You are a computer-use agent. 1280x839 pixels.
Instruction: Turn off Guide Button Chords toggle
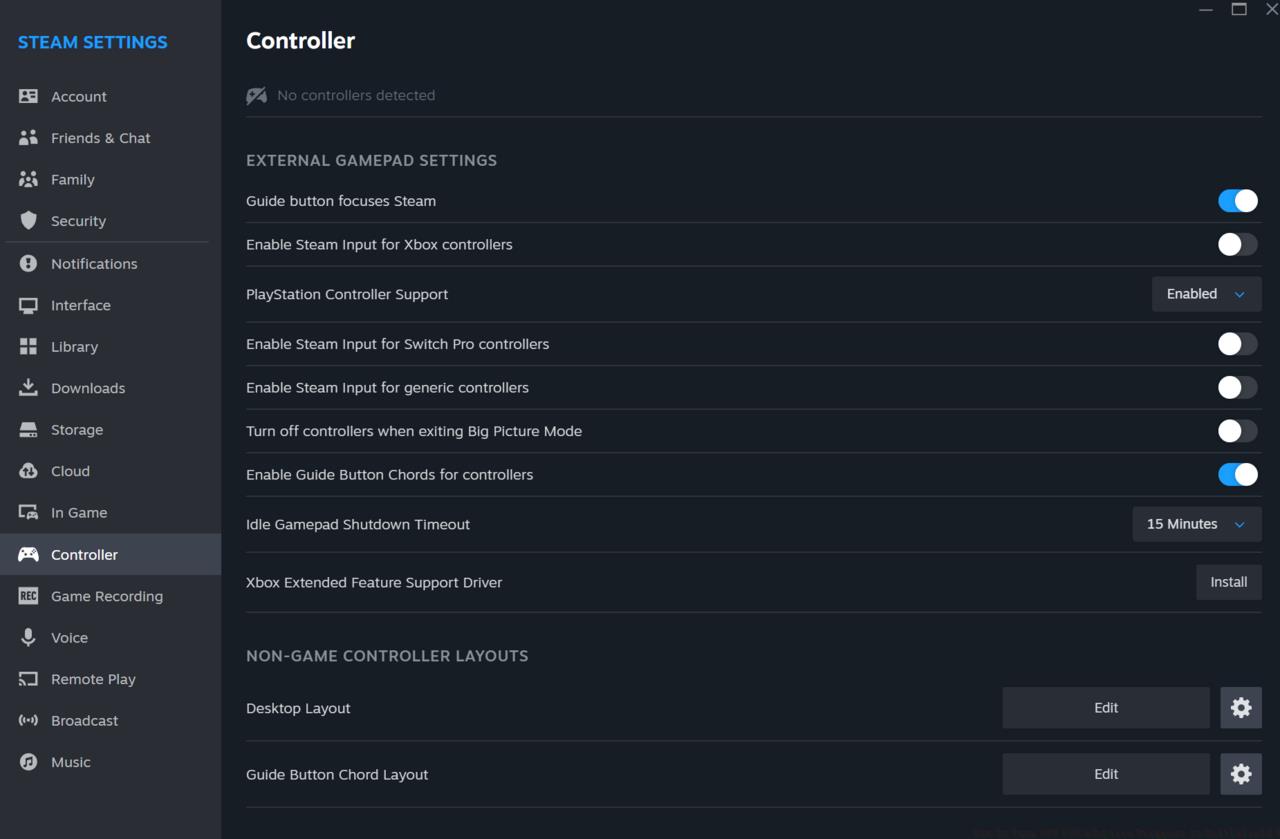coord(1237,475)
